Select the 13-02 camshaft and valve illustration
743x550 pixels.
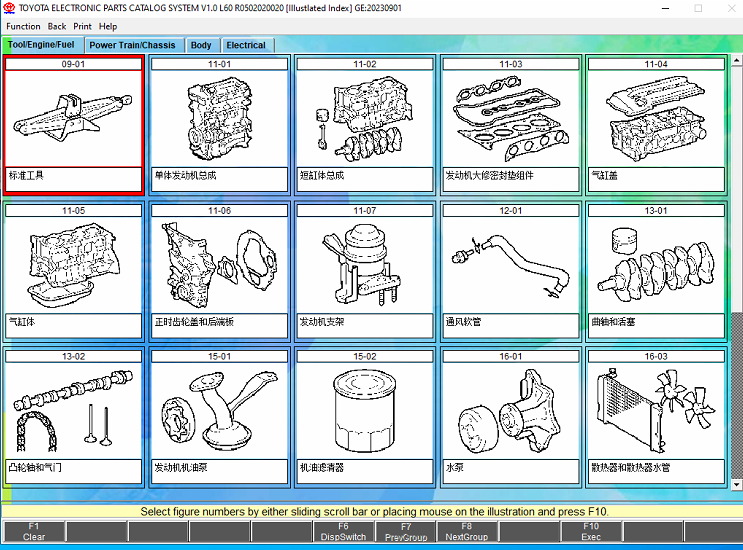[x=74, y=410]
